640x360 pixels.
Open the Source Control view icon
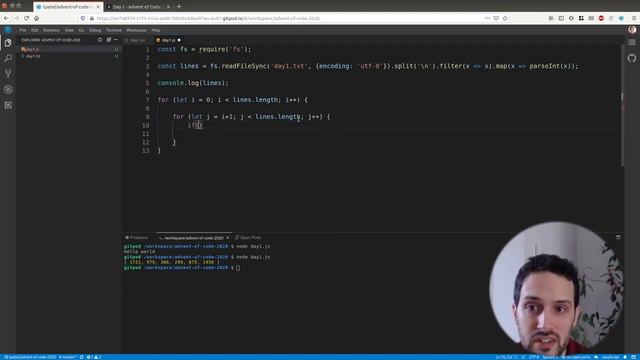[x=8, y=74]
